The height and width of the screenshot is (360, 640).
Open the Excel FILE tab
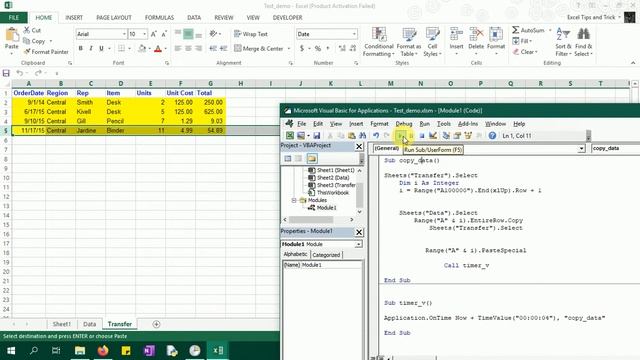13,18
